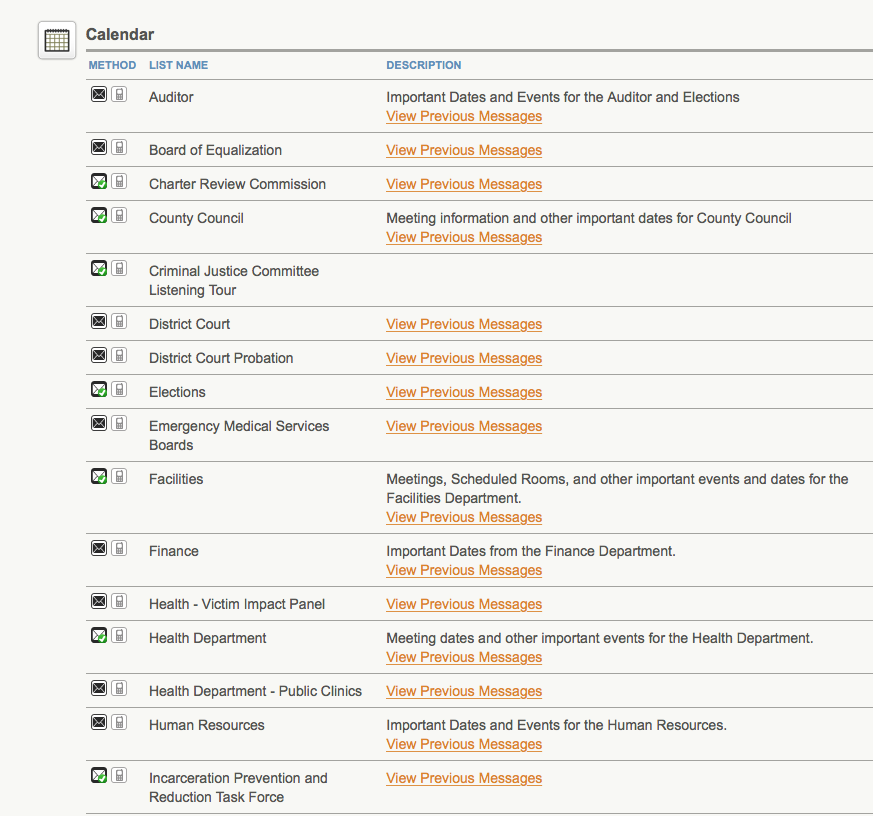Toggle the checked email icon for Elections
This screenshot has height=816, width=873.
point(99,390)
